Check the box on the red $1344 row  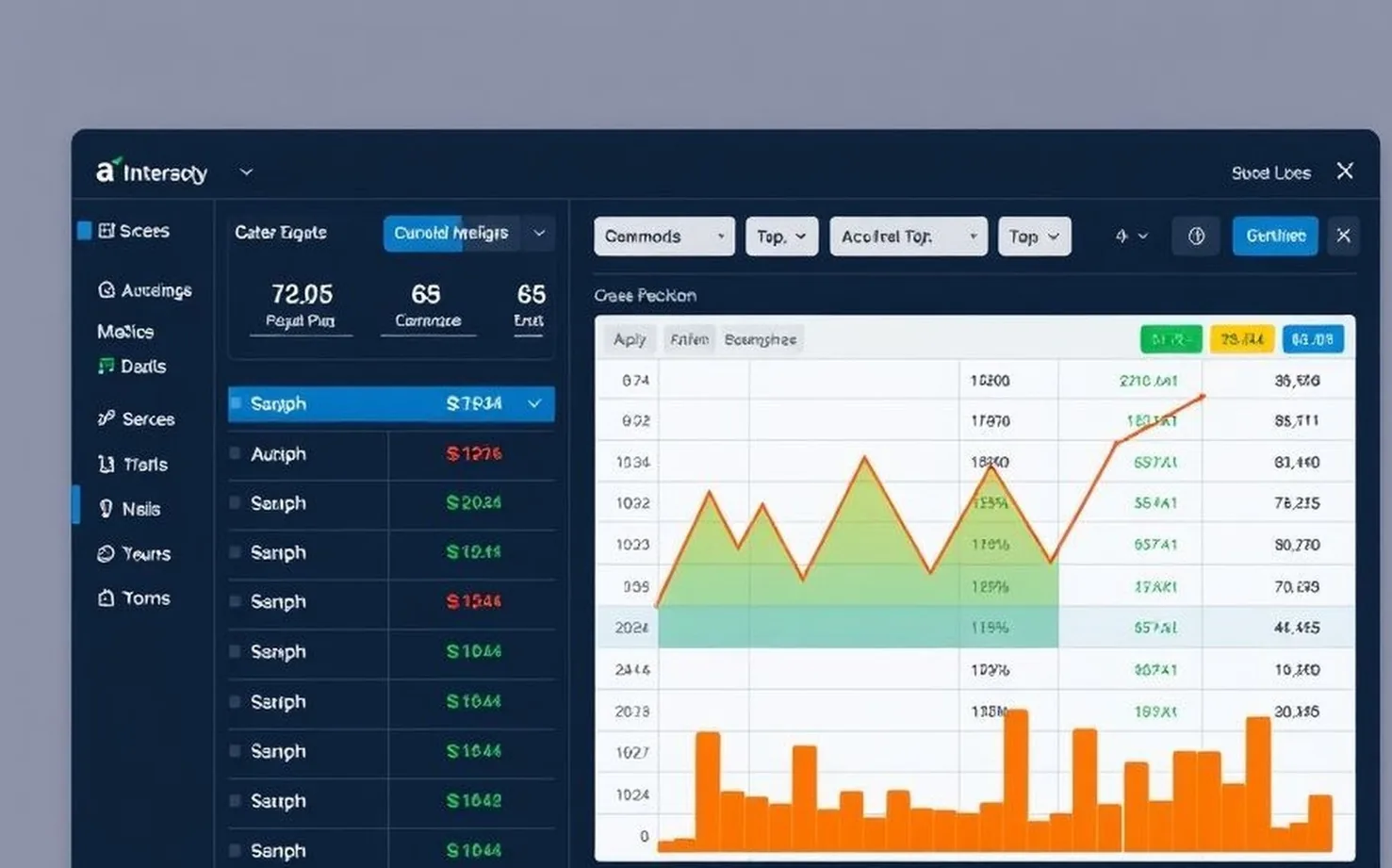coord(235,601)
